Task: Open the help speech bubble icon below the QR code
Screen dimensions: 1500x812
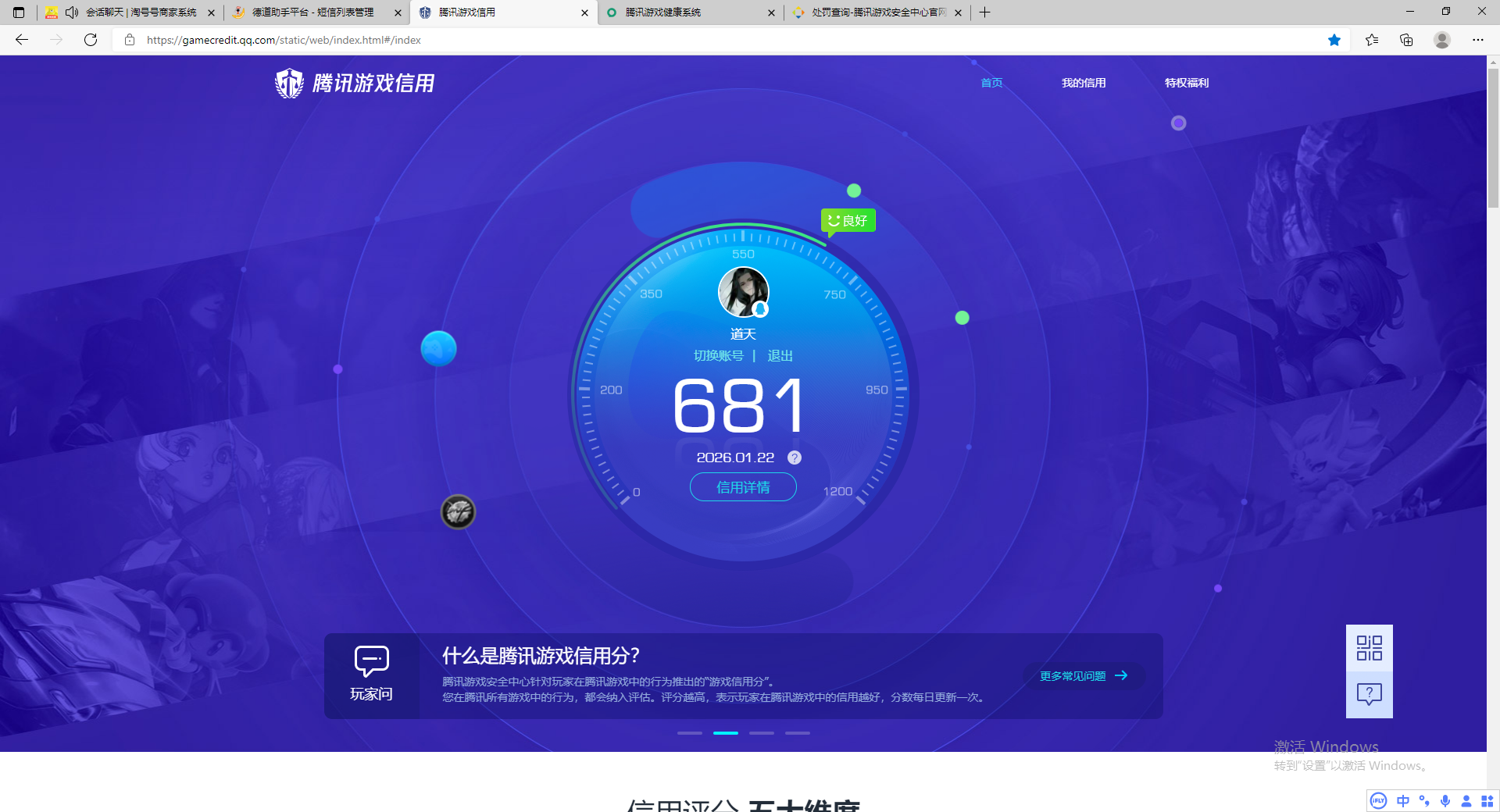Action: [1369, 693]
